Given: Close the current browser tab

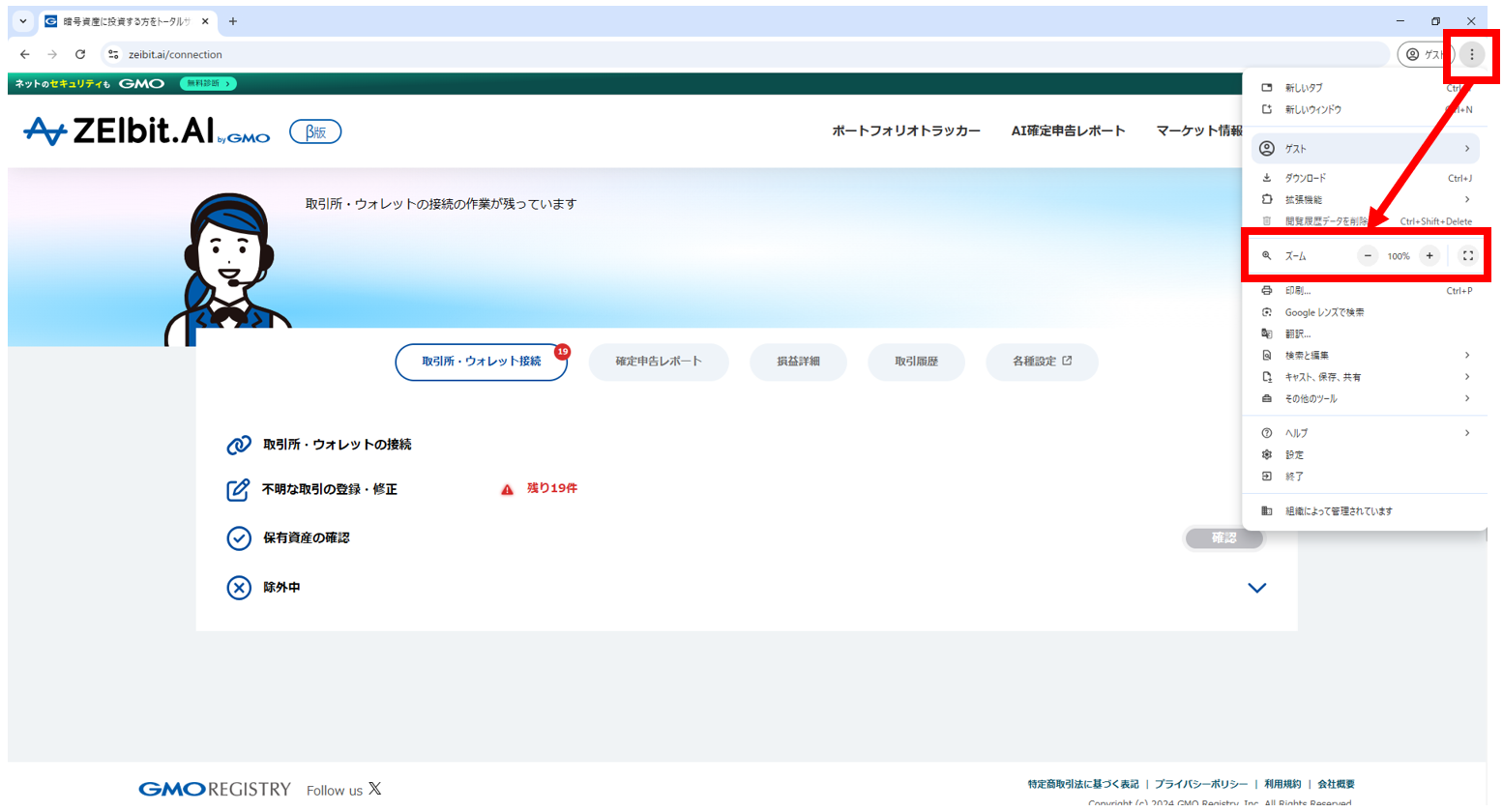Looking at the screenshot, I should [205, 21].
